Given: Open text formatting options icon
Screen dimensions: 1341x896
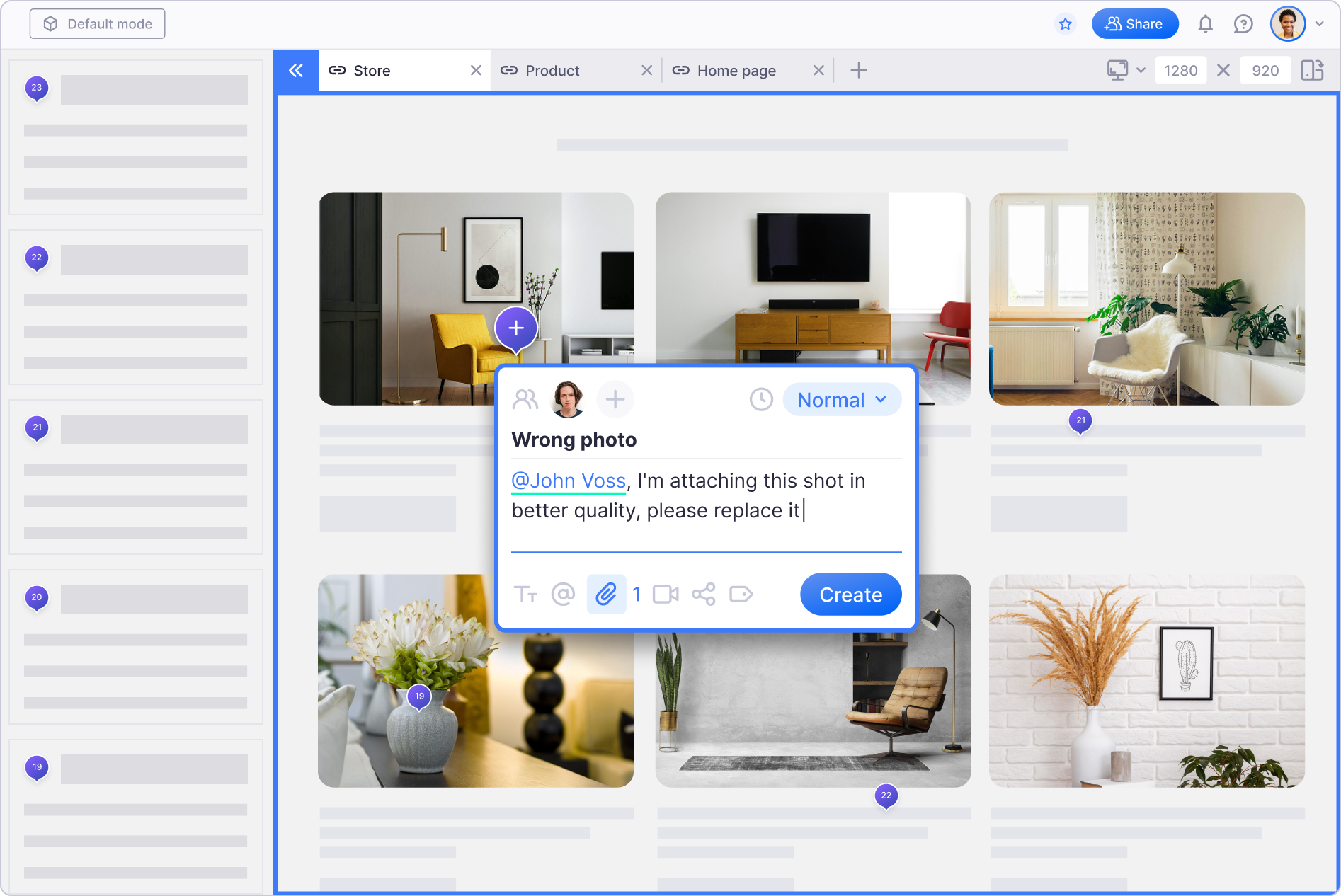Looking at the screenshot, I should [x=525, y=595].
